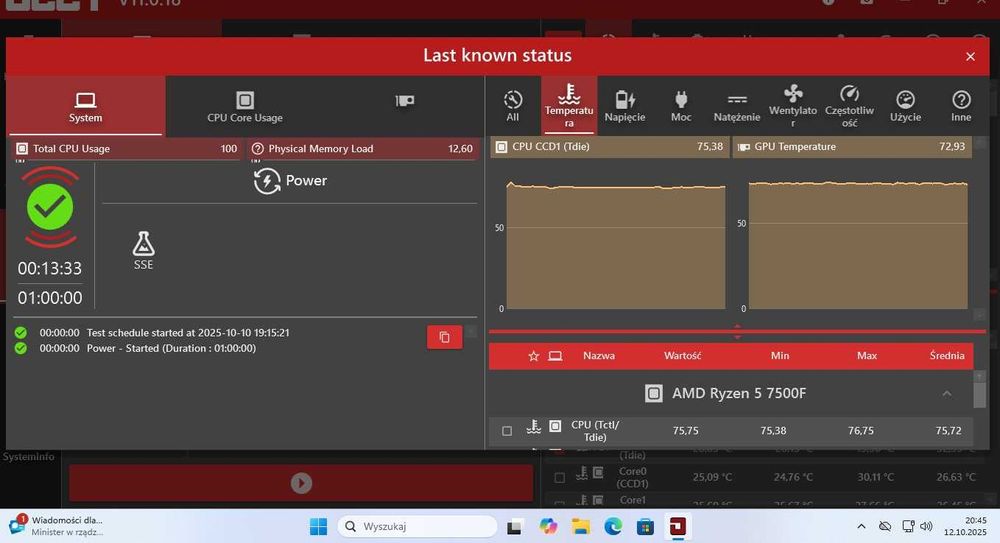The height and width of the screenshot is (543, 1000).
Task: Click thermometer icon in CPU (Tctl/Tdie) row
Action: [534, 427]
